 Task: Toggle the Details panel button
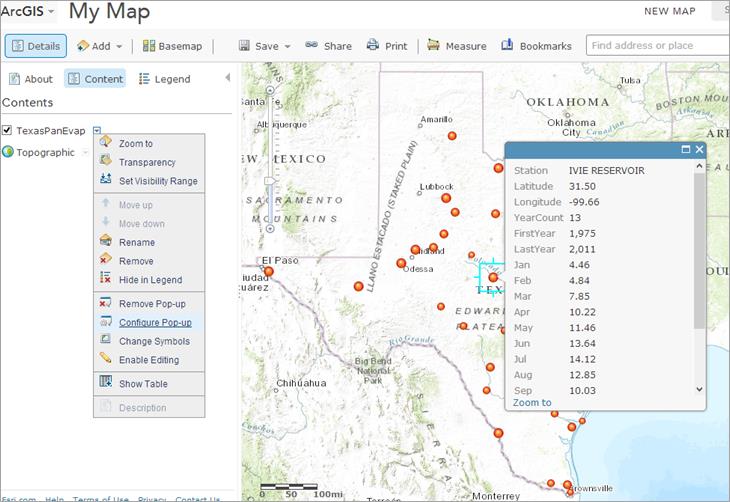coord(36,46)
